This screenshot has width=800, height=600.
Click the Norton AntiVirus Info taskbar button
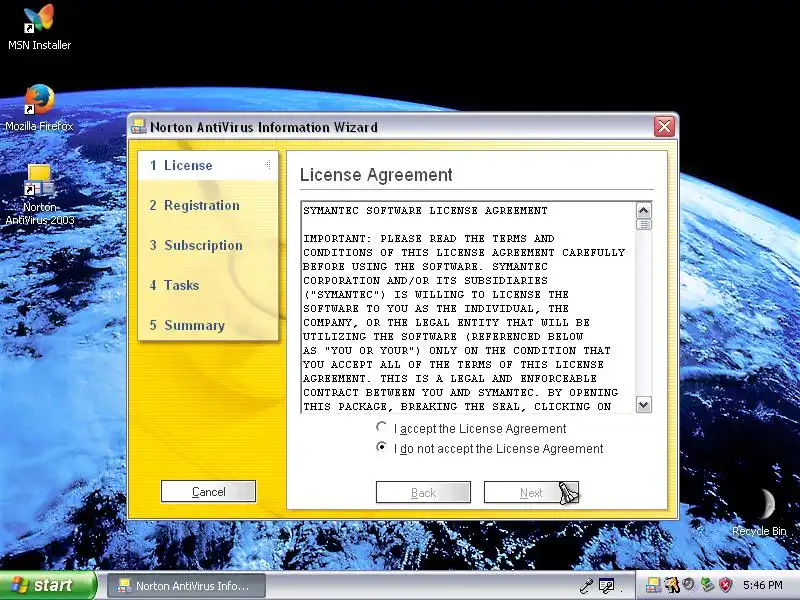pyautogui.click(x=186, y=586)
